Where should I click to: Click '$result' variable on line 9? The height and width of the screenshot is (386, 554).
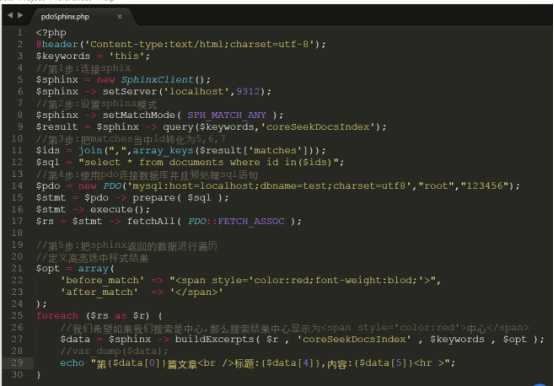[x=57, y=127]
